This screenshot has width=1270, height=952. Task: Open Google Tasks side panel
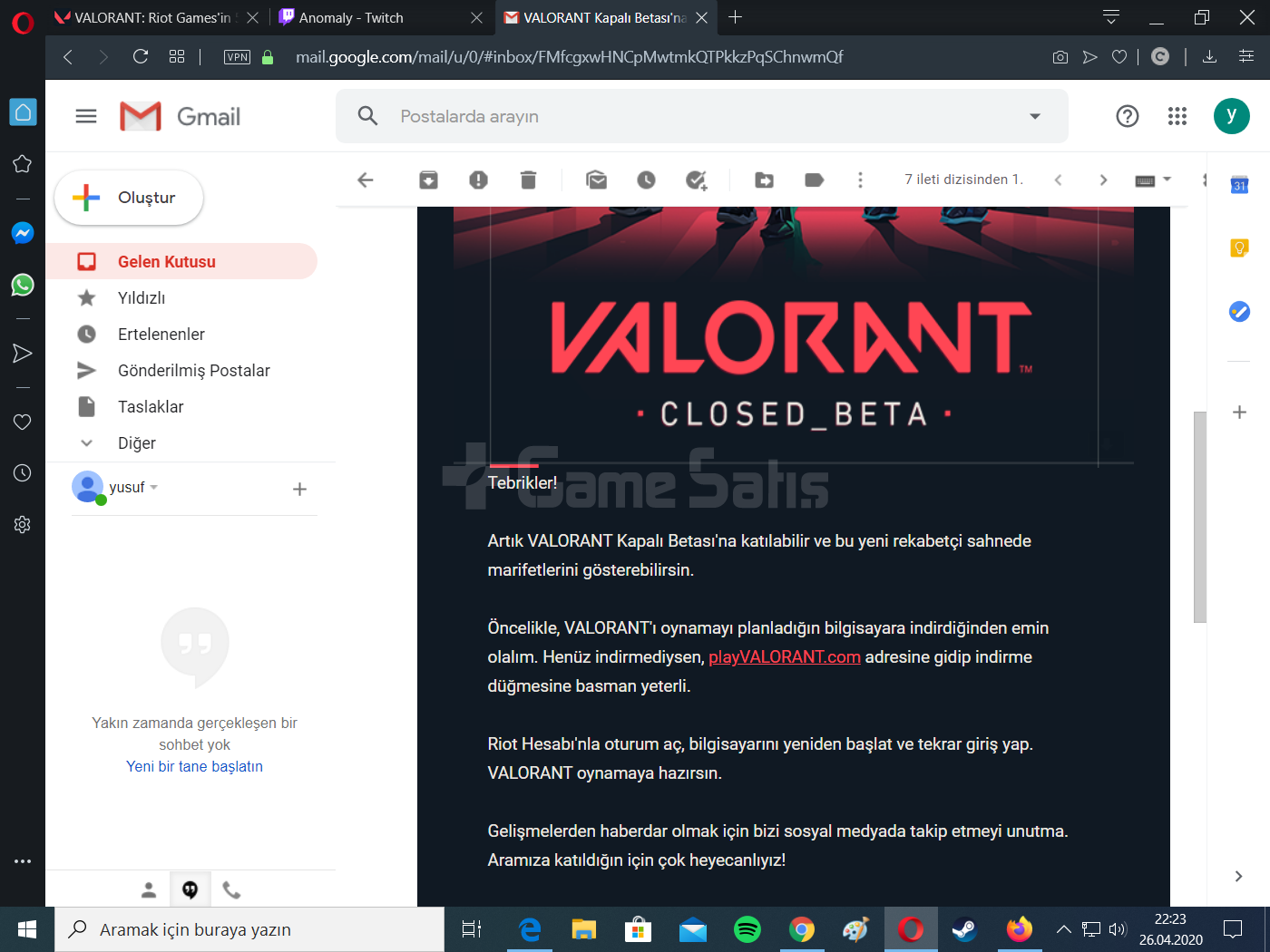(x=1239, y=311)
